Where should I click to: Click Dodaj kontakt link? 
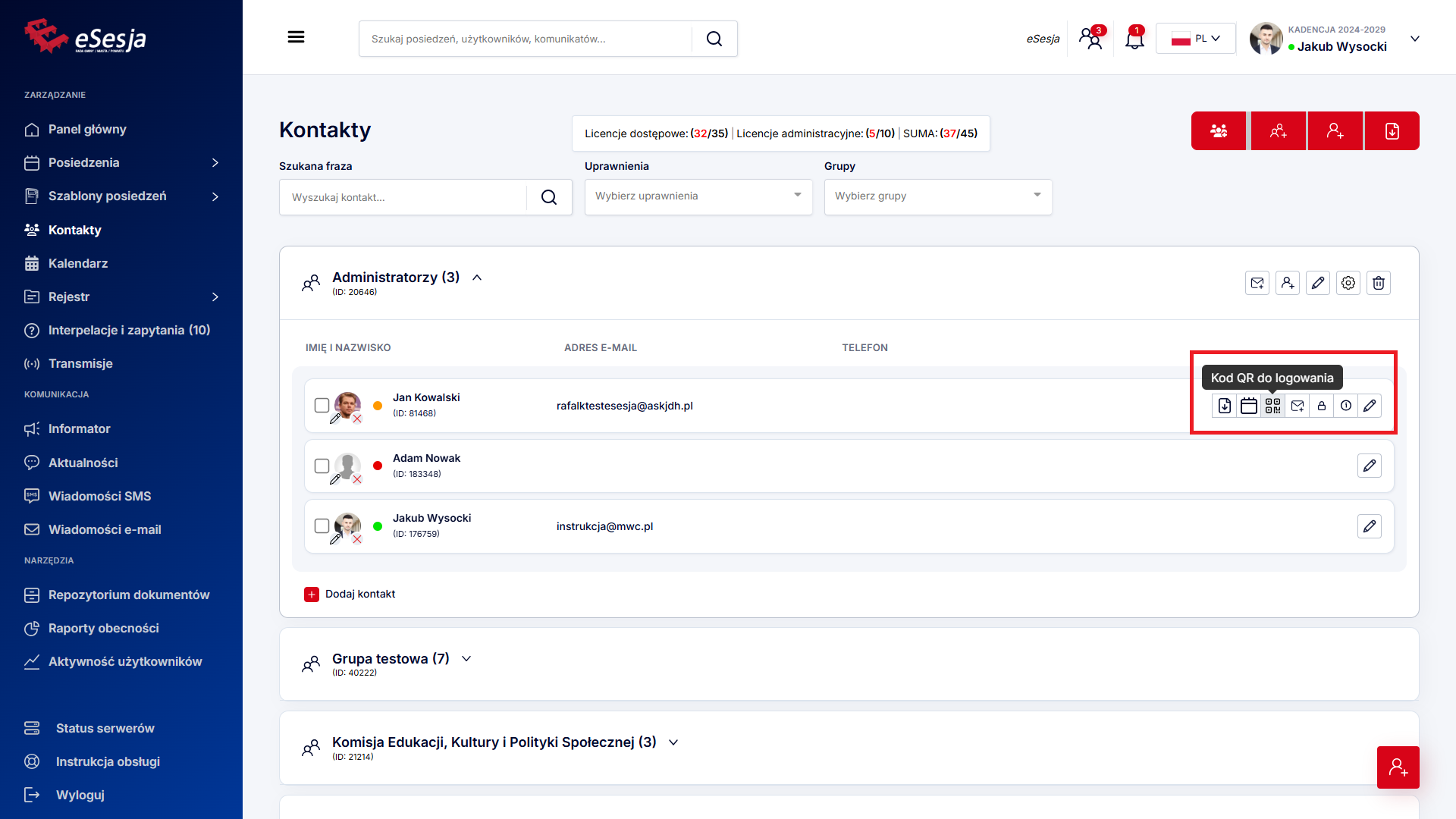(359, 594)
